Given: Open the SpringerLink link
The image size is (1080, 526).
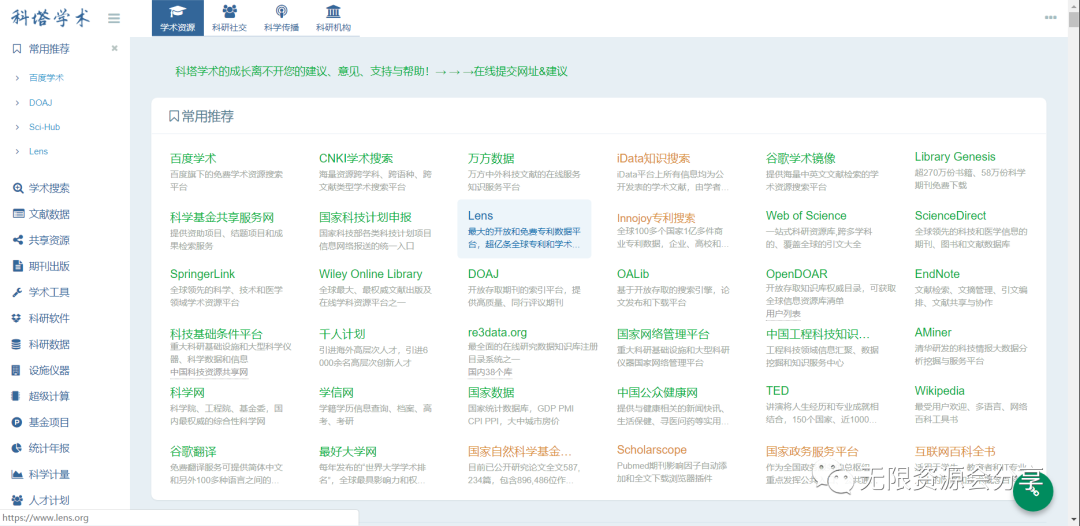Looking at the screenshot, I should (x=202, y=274).
